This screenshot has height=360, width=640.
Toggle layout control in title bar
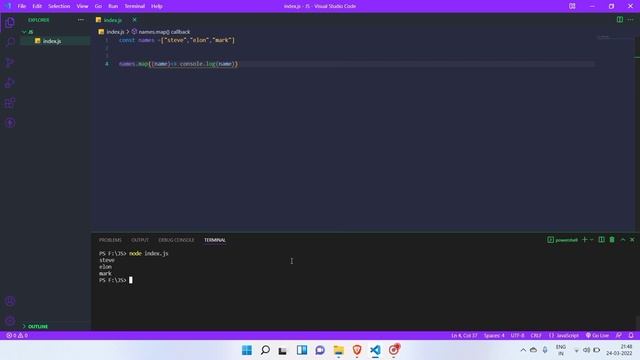point(572,6)
